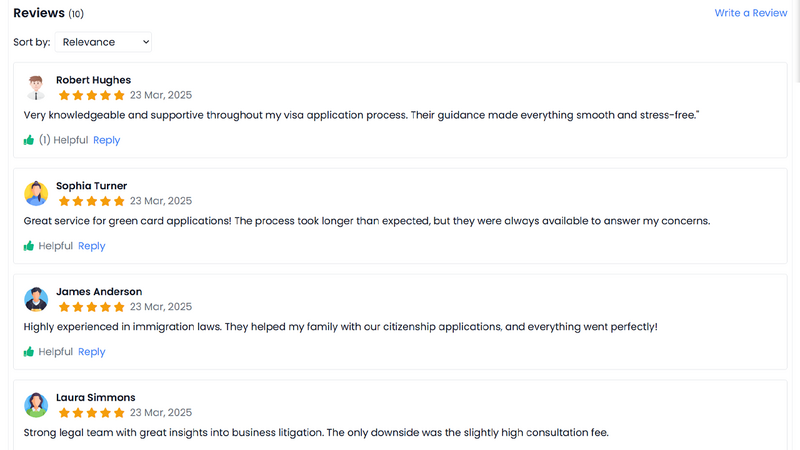Click the star rating on Robert Hughes' review
Viewport: 800px width, 450px height.
pos(91,95)
